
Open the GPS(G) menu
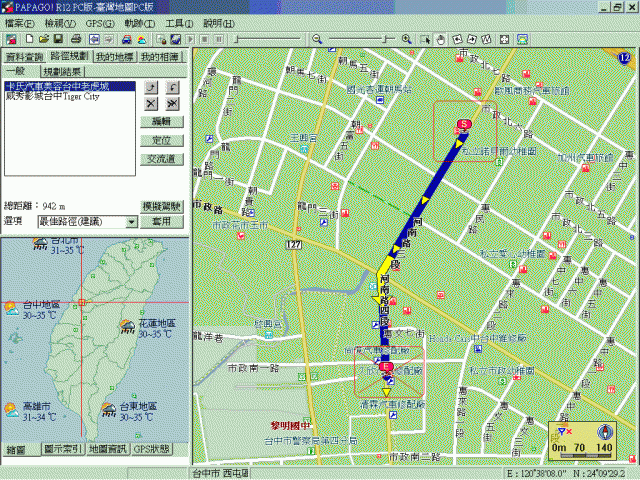coord(100,23)
